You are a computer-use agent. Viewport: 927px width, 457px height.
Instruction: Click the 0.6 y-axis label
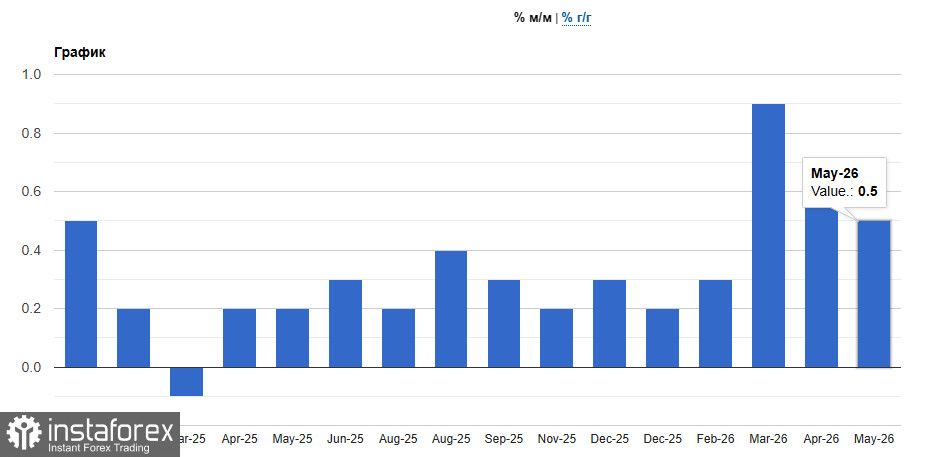pyautogui.click(x=31, y=192)
